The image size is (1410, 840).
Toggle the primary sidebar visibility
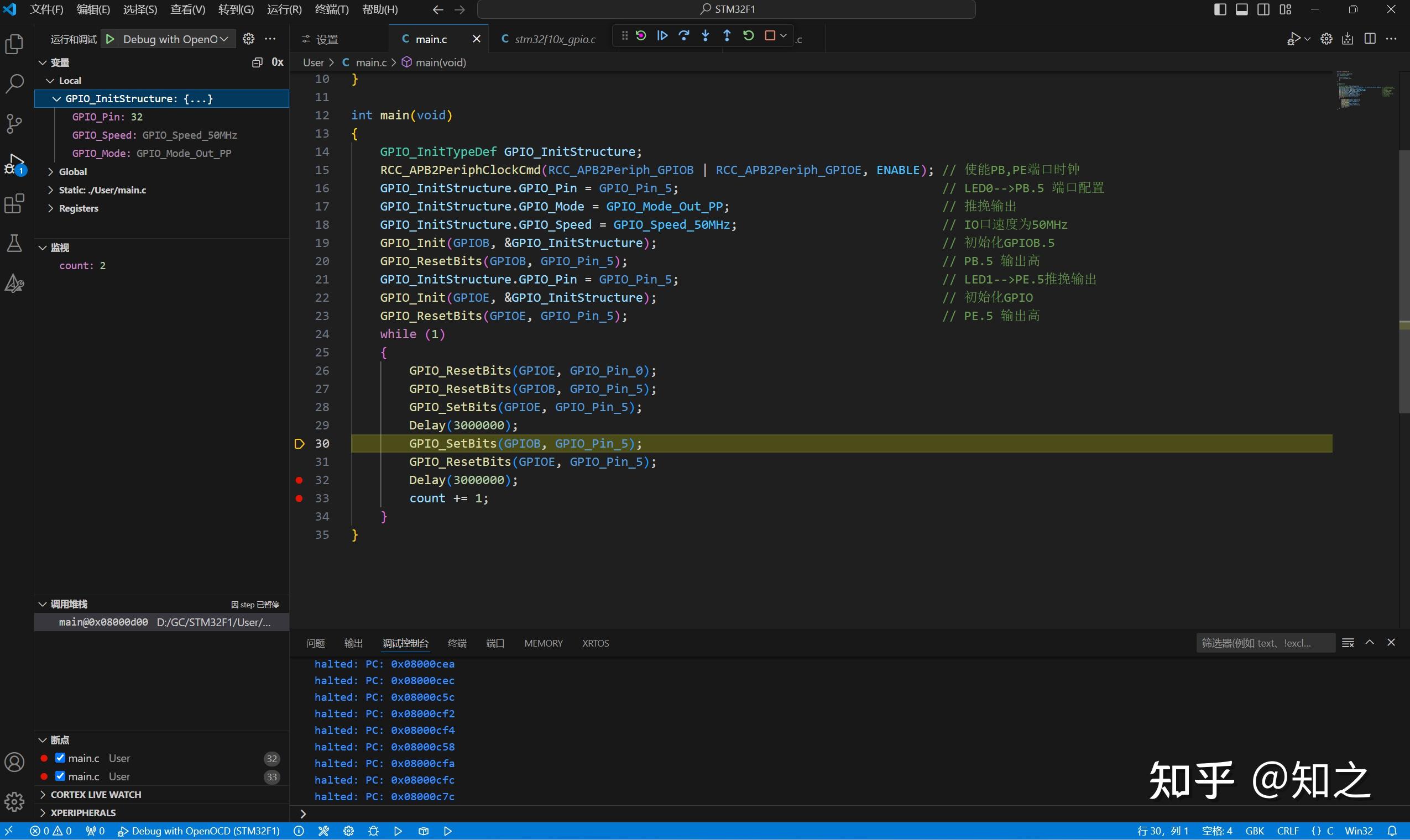pyautogui.click(x=1219, y=9)
